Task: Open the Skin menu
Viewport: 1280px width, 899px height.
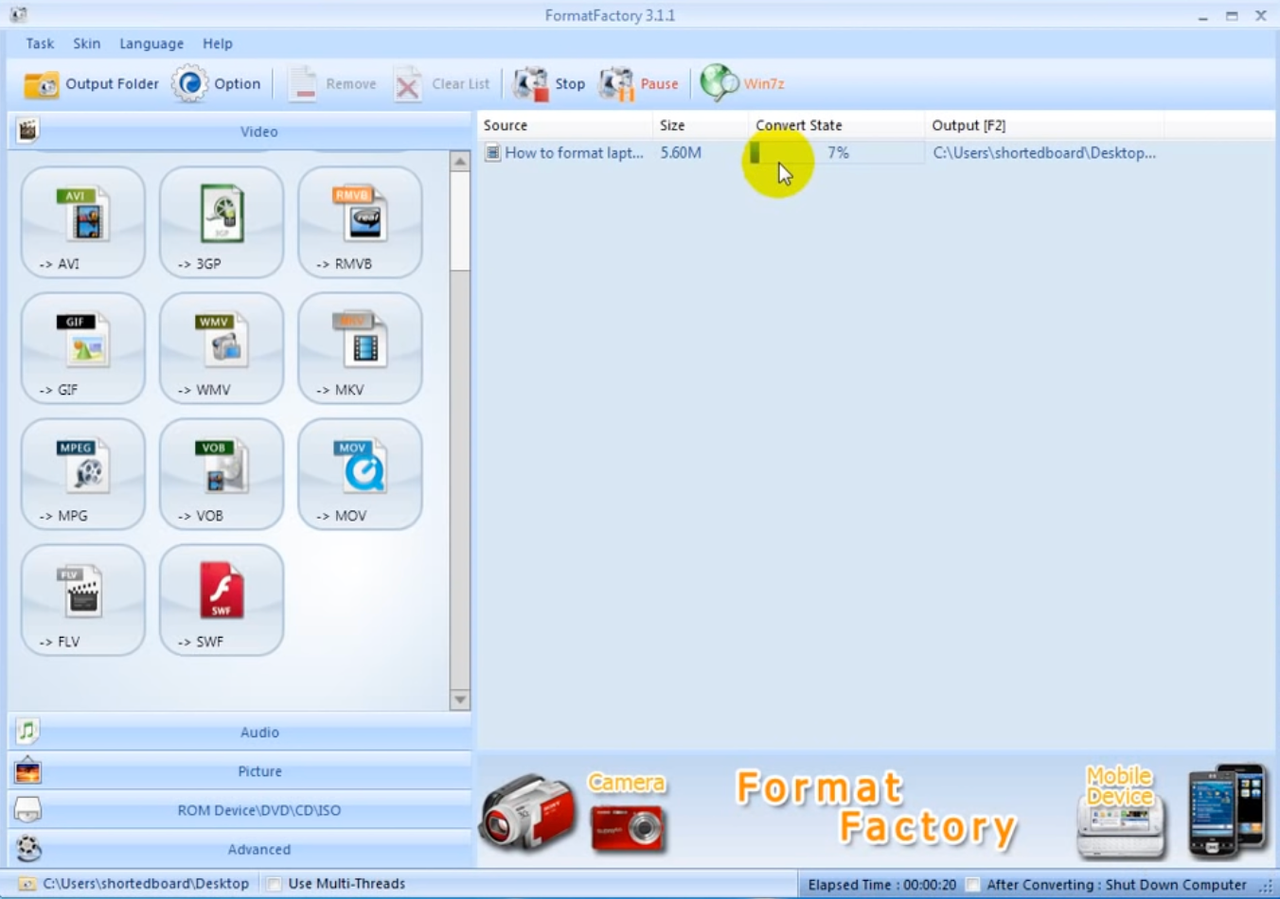Action: [x=87, y=44]
